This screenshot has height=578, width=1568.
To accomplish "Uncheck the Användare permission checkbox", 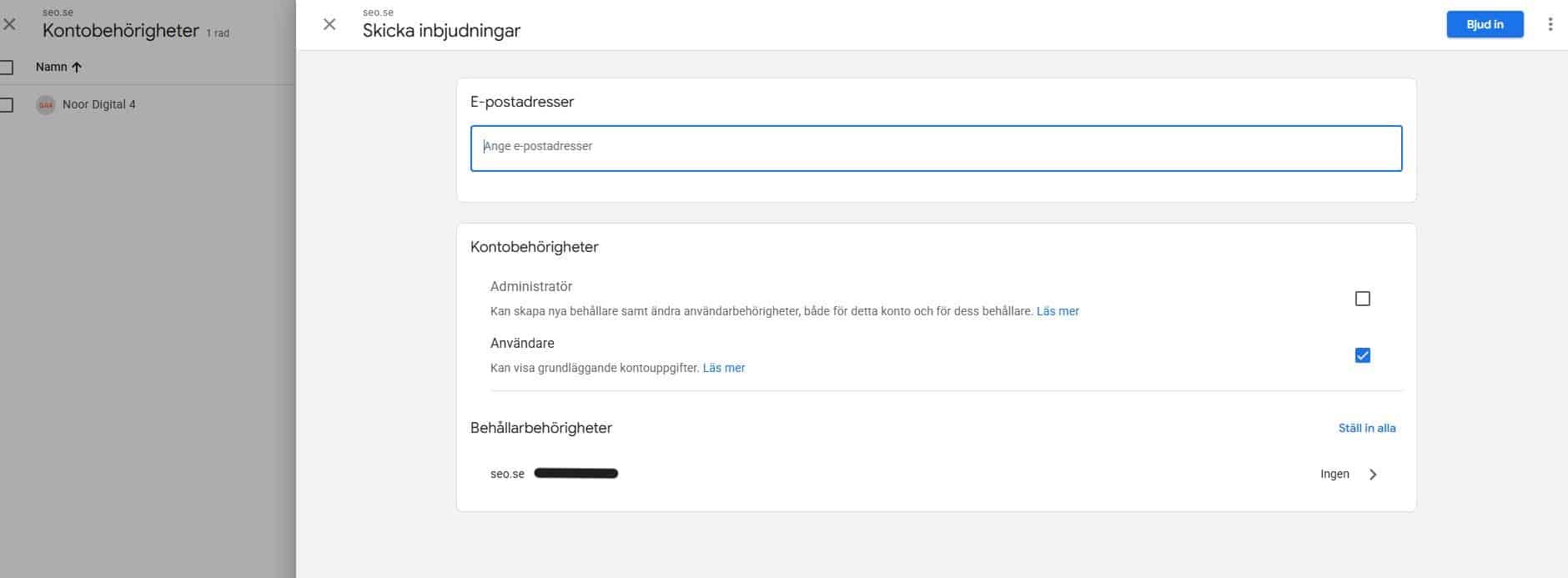I will coord(1362,355).
